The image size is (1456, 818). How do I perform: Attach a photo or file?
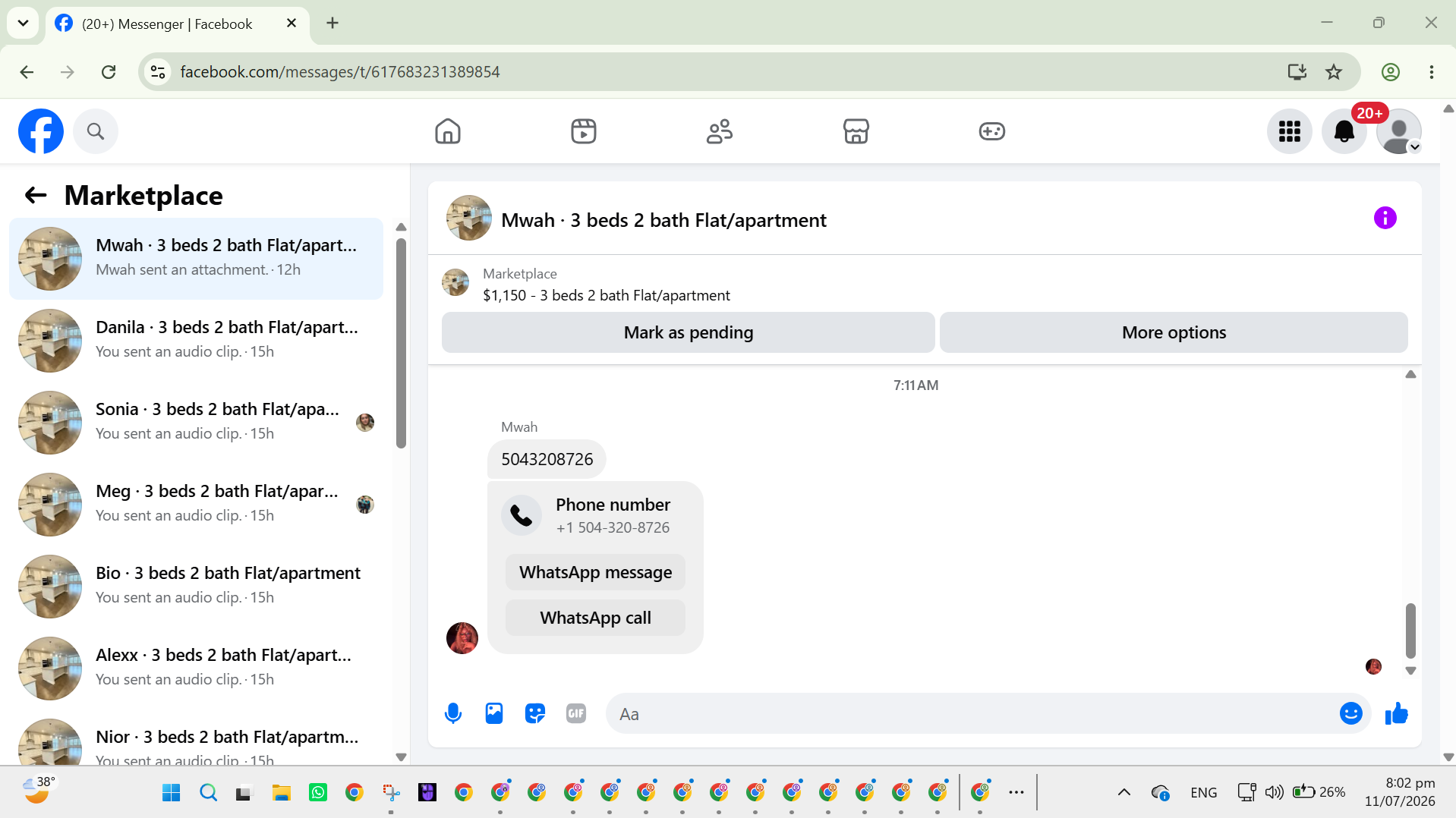point(494,714)
